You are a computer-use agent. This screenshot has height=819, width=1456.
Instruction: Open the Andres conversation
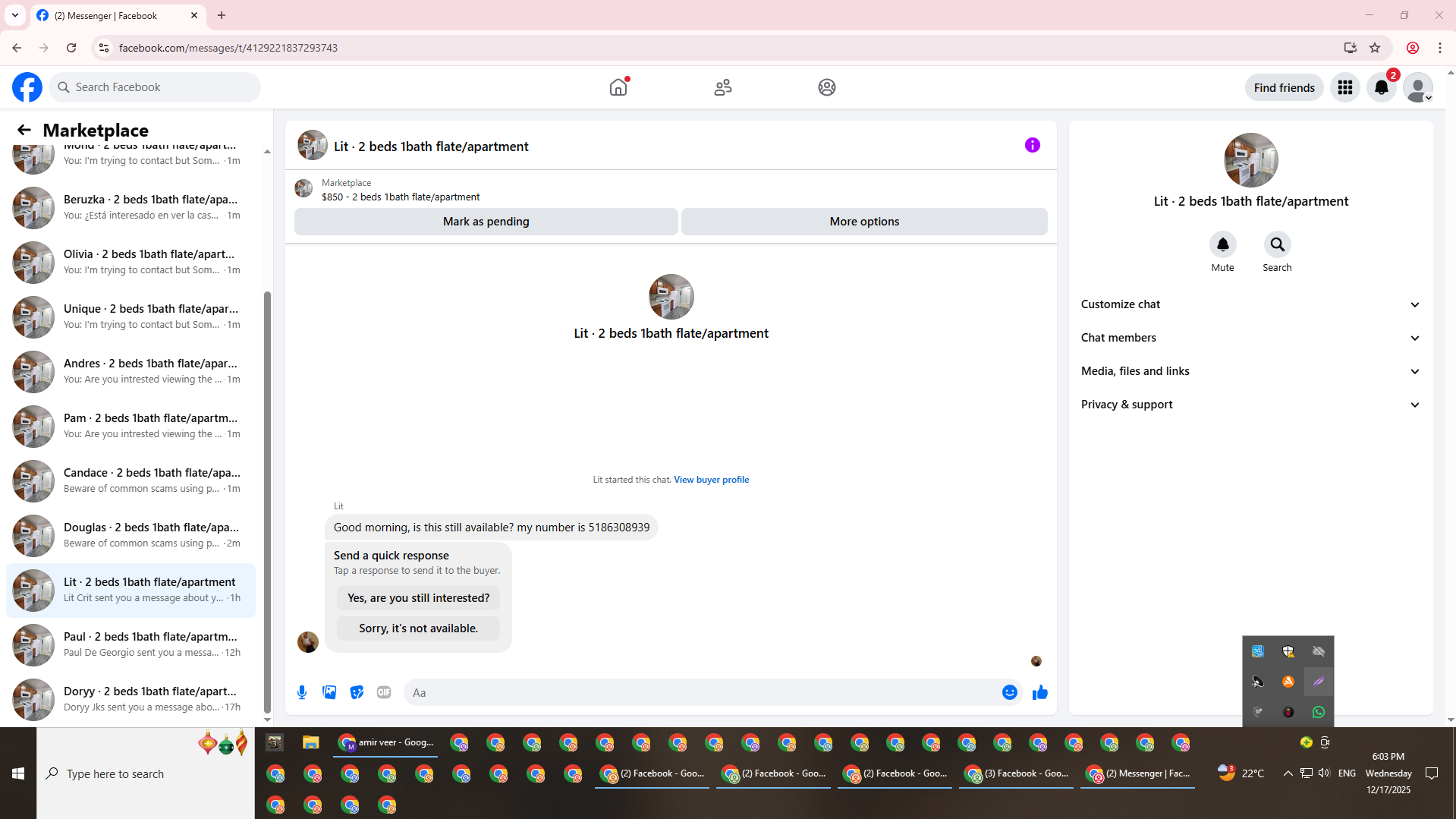(131, 371)
